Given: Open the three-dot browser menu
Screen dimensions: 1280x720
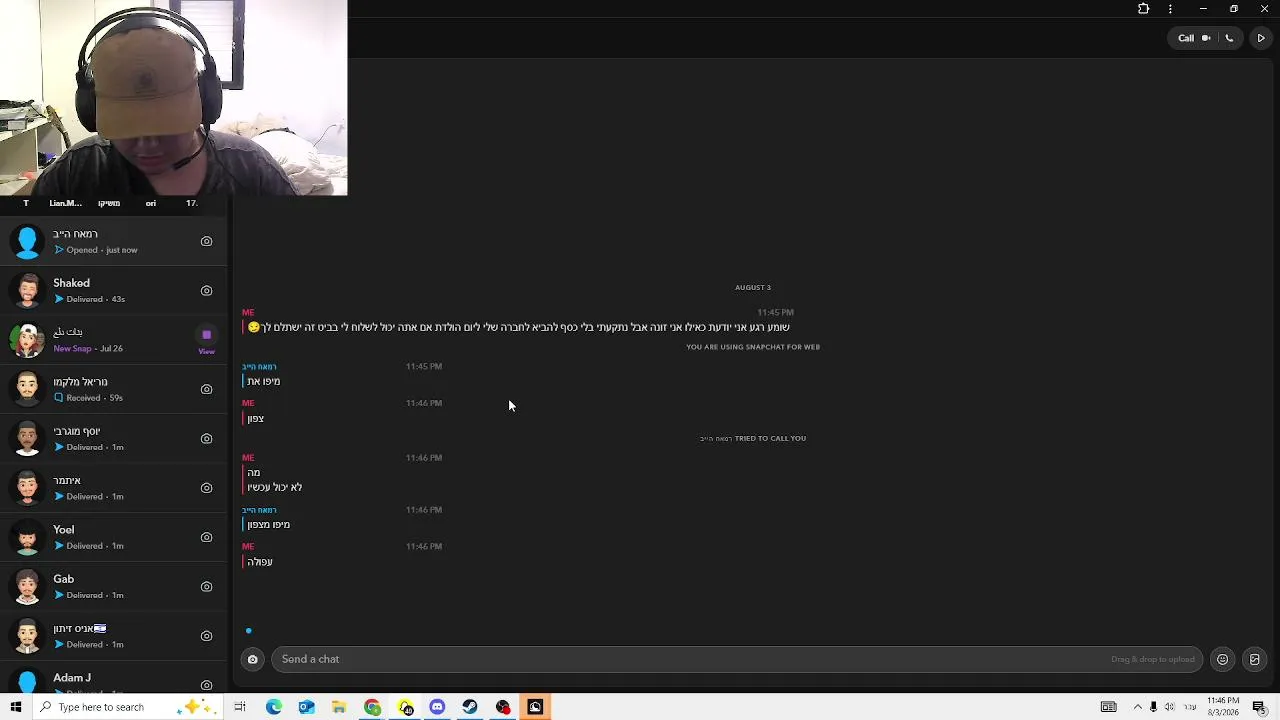Looking at the screenshot, I should pyautogui.click(x=1170, y=9).
